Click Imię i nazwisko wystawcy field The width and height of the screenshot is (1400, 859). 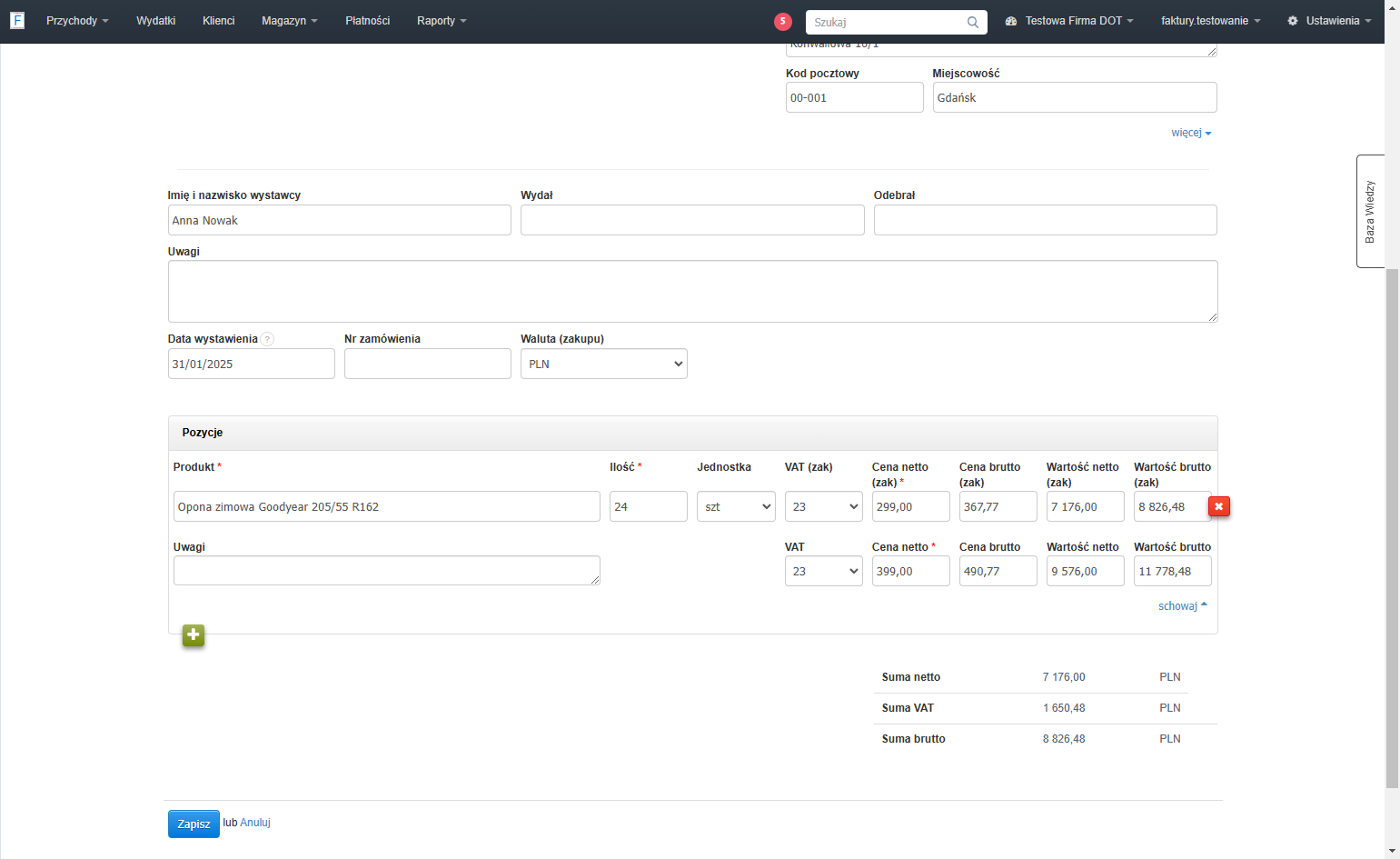click(340, 220)
